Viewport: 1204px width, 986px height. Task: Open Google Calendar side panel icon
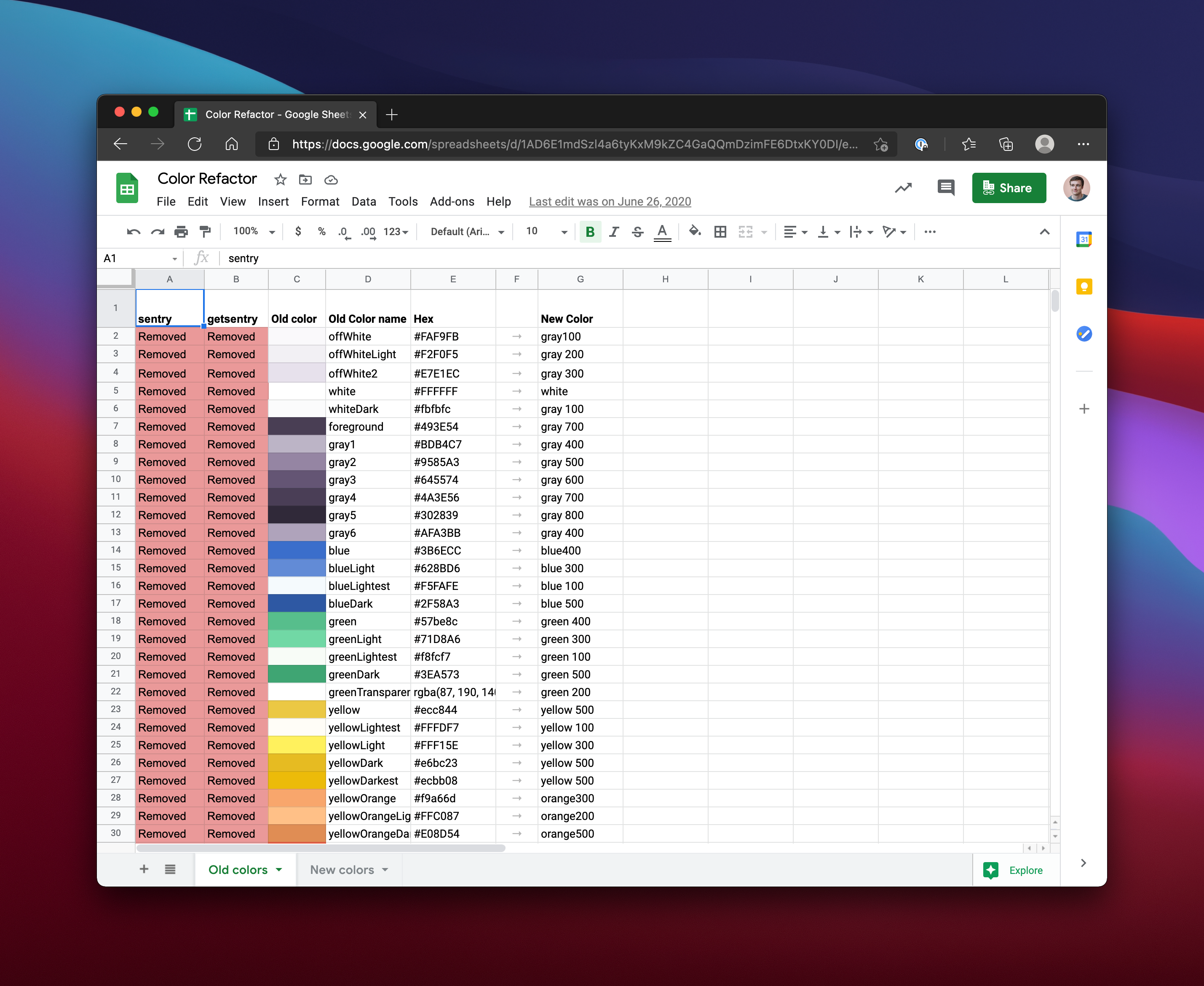click(1084, 240)
